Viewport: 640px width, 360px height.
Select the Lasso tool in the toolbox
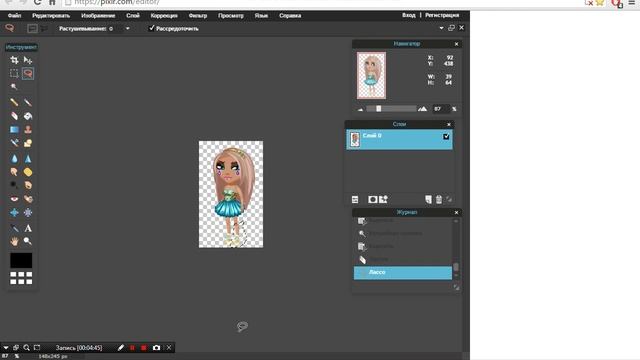click(x=28, y=73)
